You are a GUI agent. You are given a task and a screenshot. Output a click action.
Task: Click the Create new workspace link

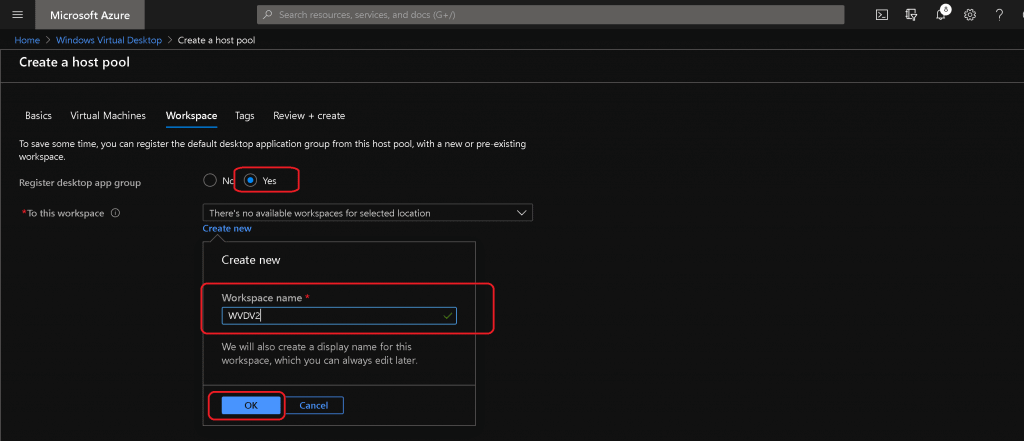[x=227, y=229]
